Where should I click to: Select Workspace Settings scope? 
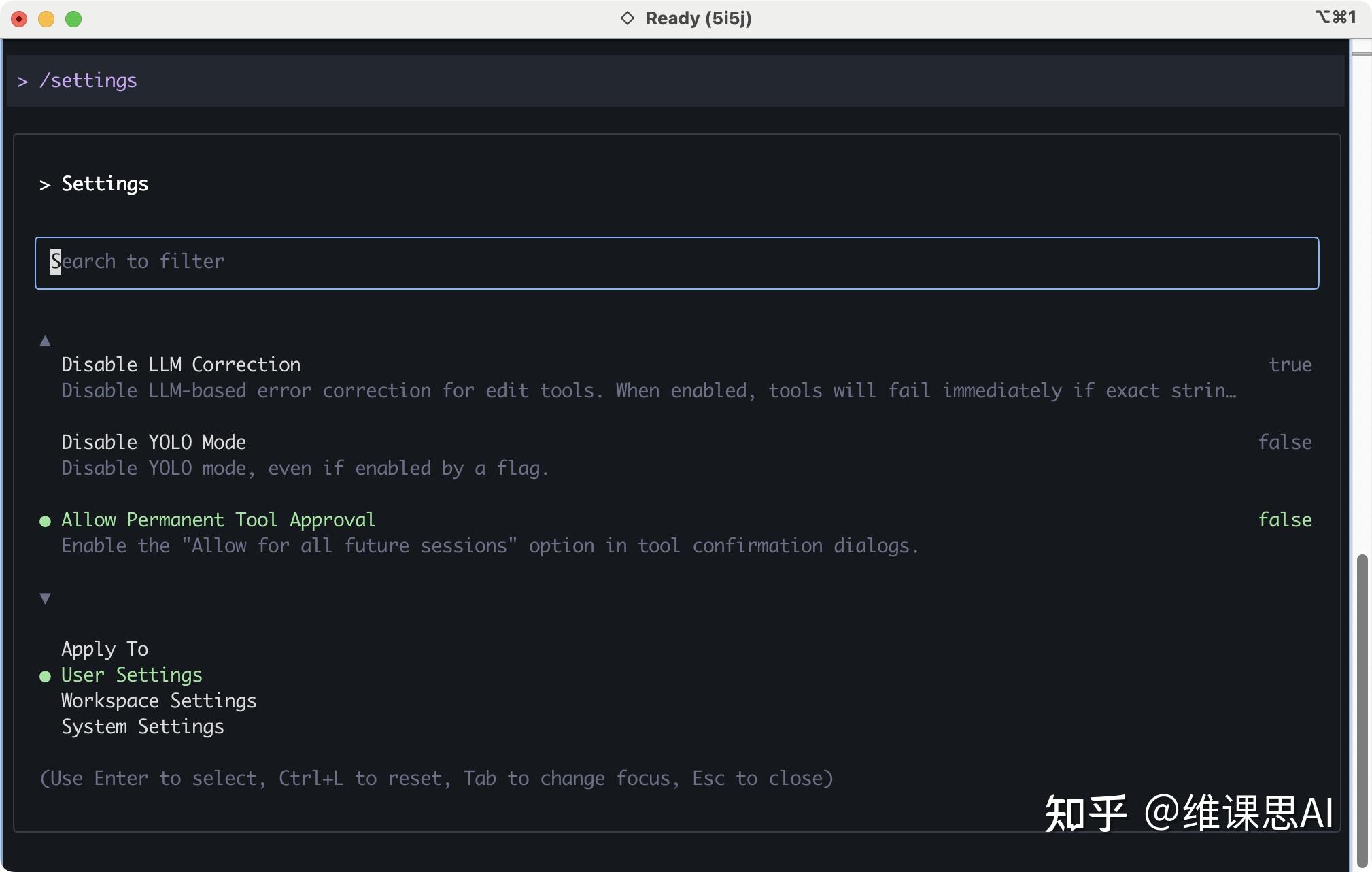tap(159, 701)
